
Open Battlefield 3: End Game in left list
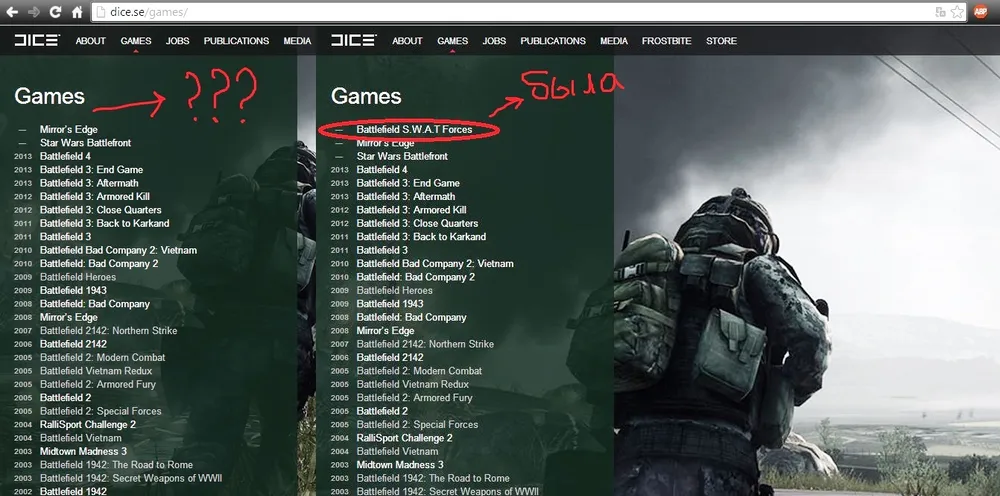point(91,170)
